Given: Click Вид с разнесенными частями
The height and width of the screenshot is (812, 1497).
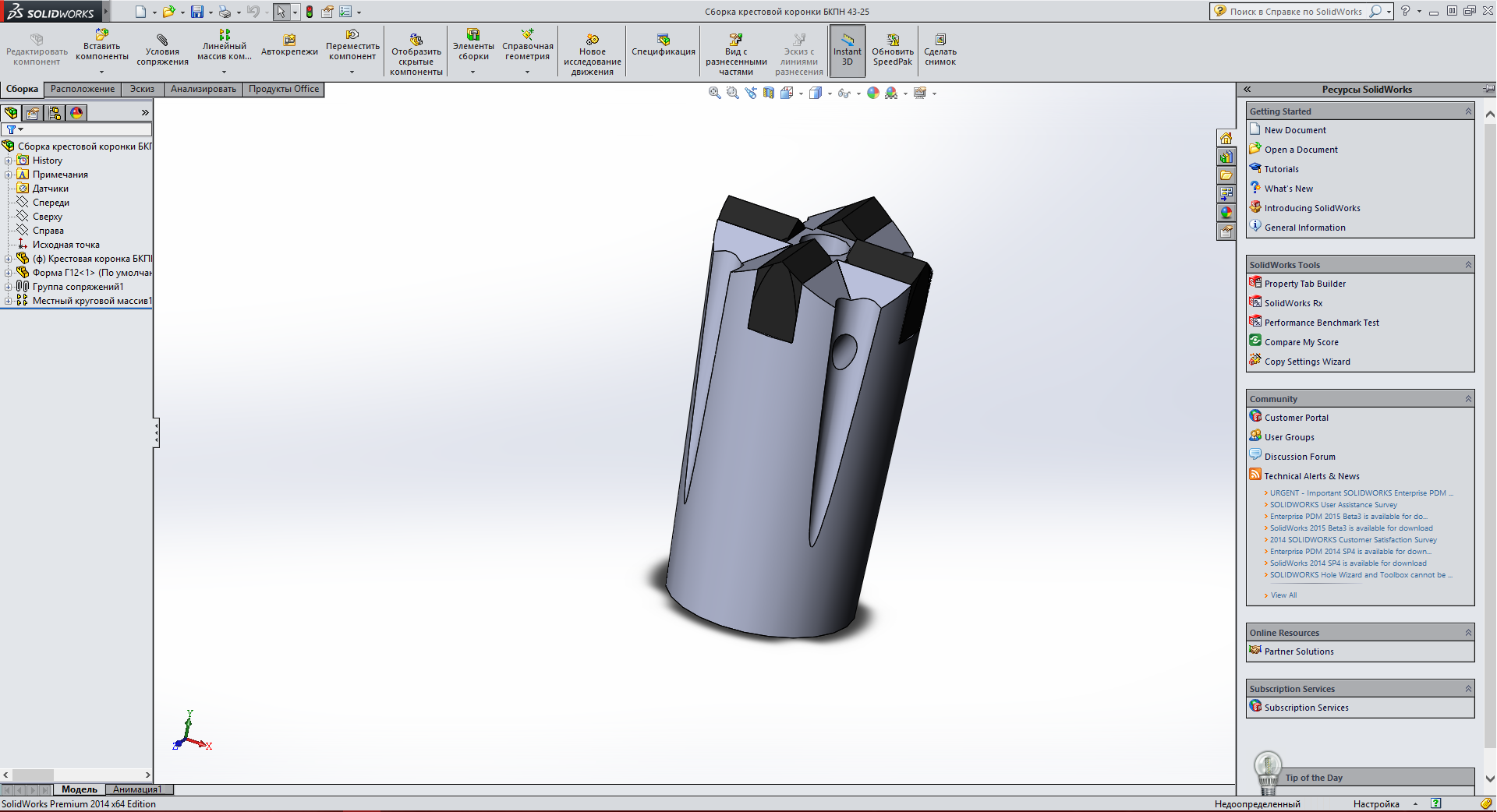Looking at the screenshot, I should [x=736, y=55].
